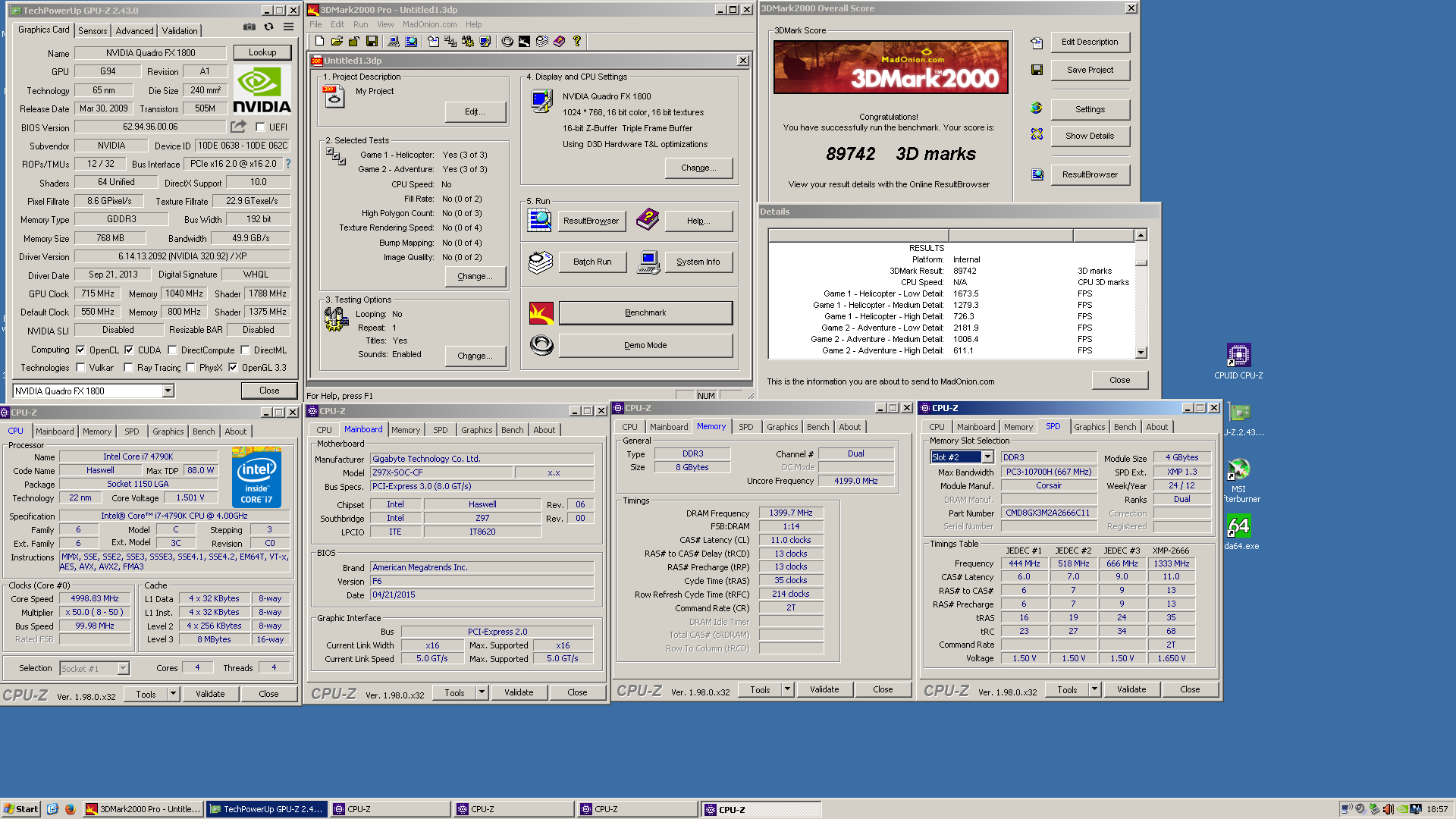Click Benchmark button in 3DMark2000
1456x819 pixels.
pos(645,312)
